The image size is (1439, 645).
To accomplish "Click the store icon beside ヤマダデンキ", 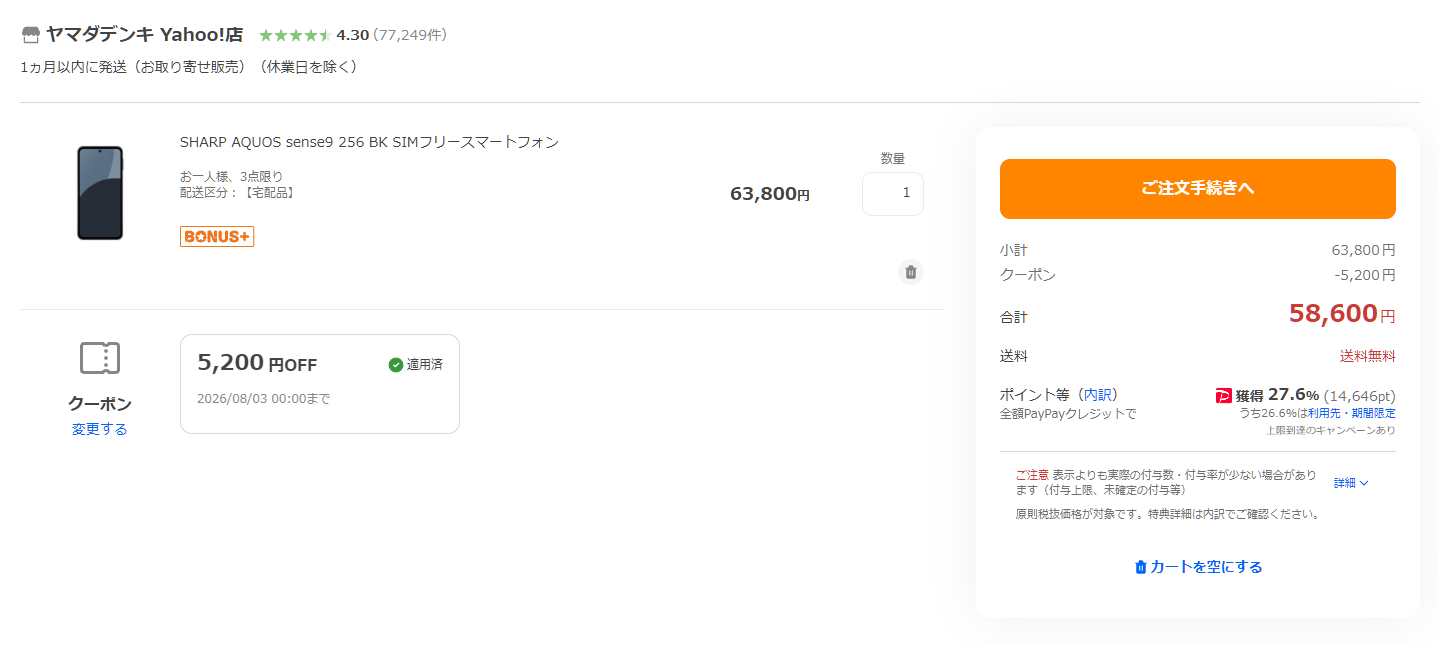I will [31, 35].
